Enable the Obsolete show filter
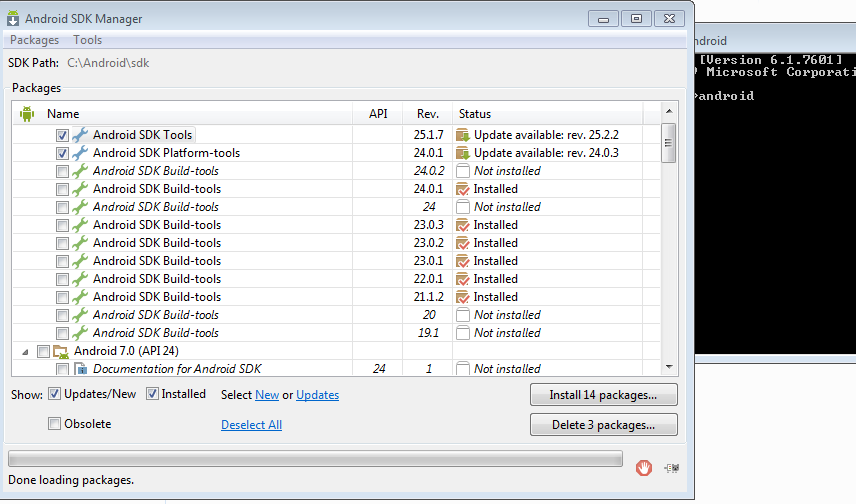Viewport: 856px width, 504px height. pos(54,424)
